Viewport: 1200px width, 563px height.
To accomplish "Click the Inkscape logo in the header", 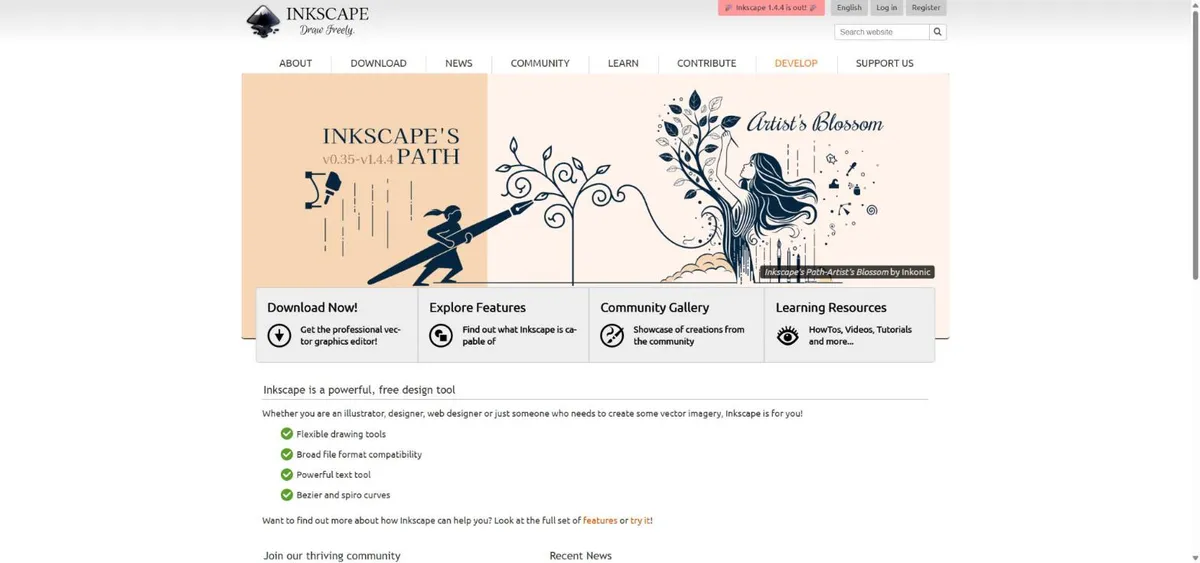I will 308,21.
